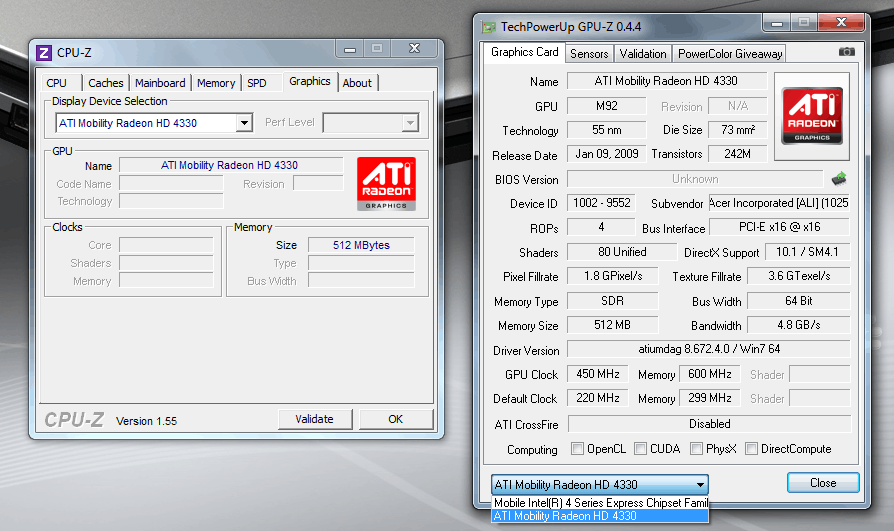Select Mobile Intel(R) 4 Series Express Chipset option
Image resolution: width=894 pixels, height=531 pixels.
(600, 502)
